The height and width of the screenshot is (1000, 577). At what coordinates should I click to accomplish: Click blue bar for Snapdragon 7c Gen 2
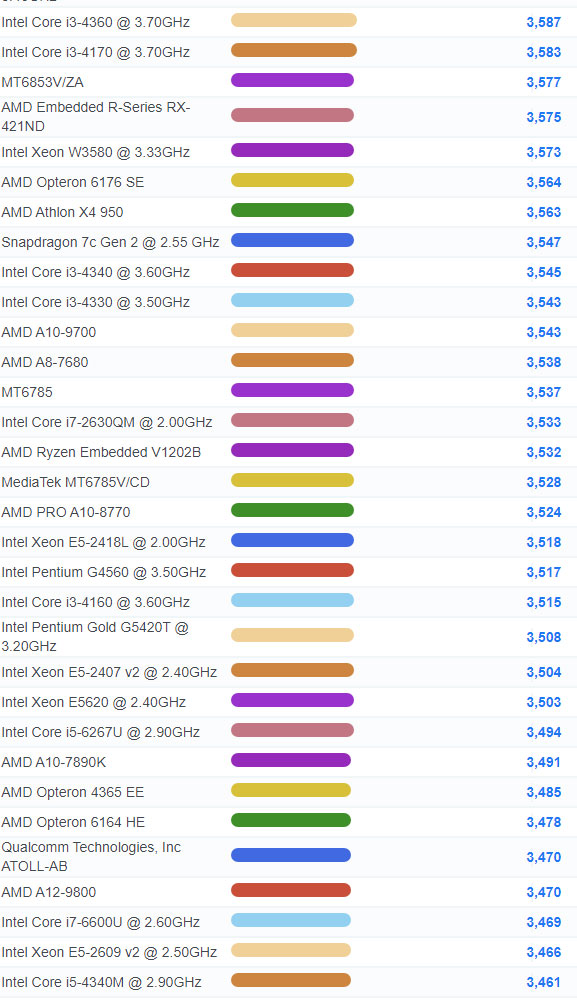[292, 240]
